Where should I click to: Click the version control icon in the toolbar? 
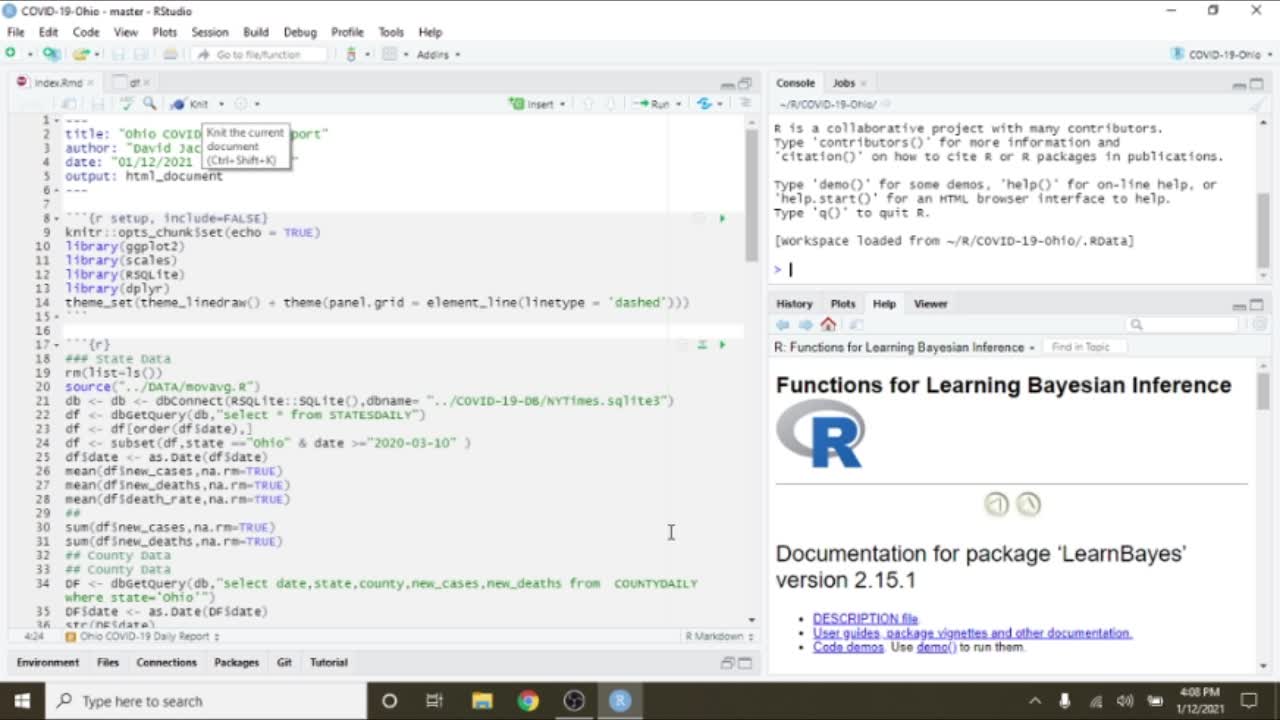[x=351, y=54]
